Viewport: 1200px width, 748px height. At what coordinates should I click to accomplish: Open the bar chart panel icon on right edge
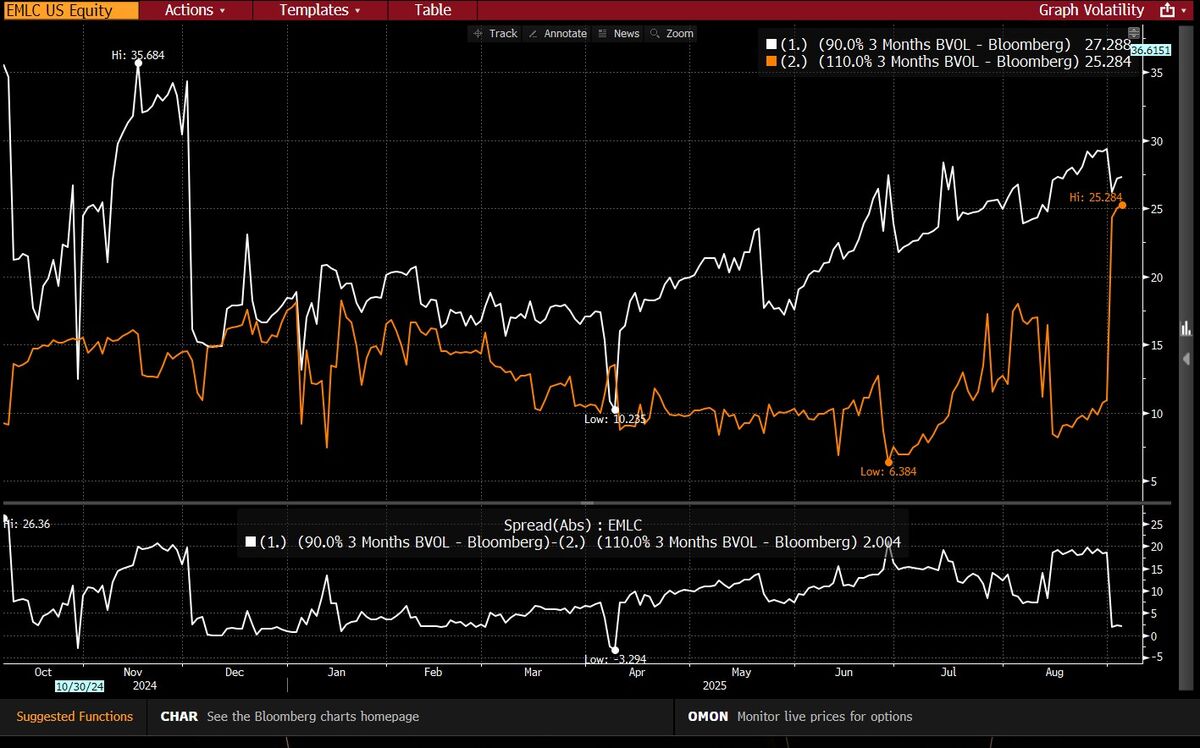click(x=1186, y=327)
